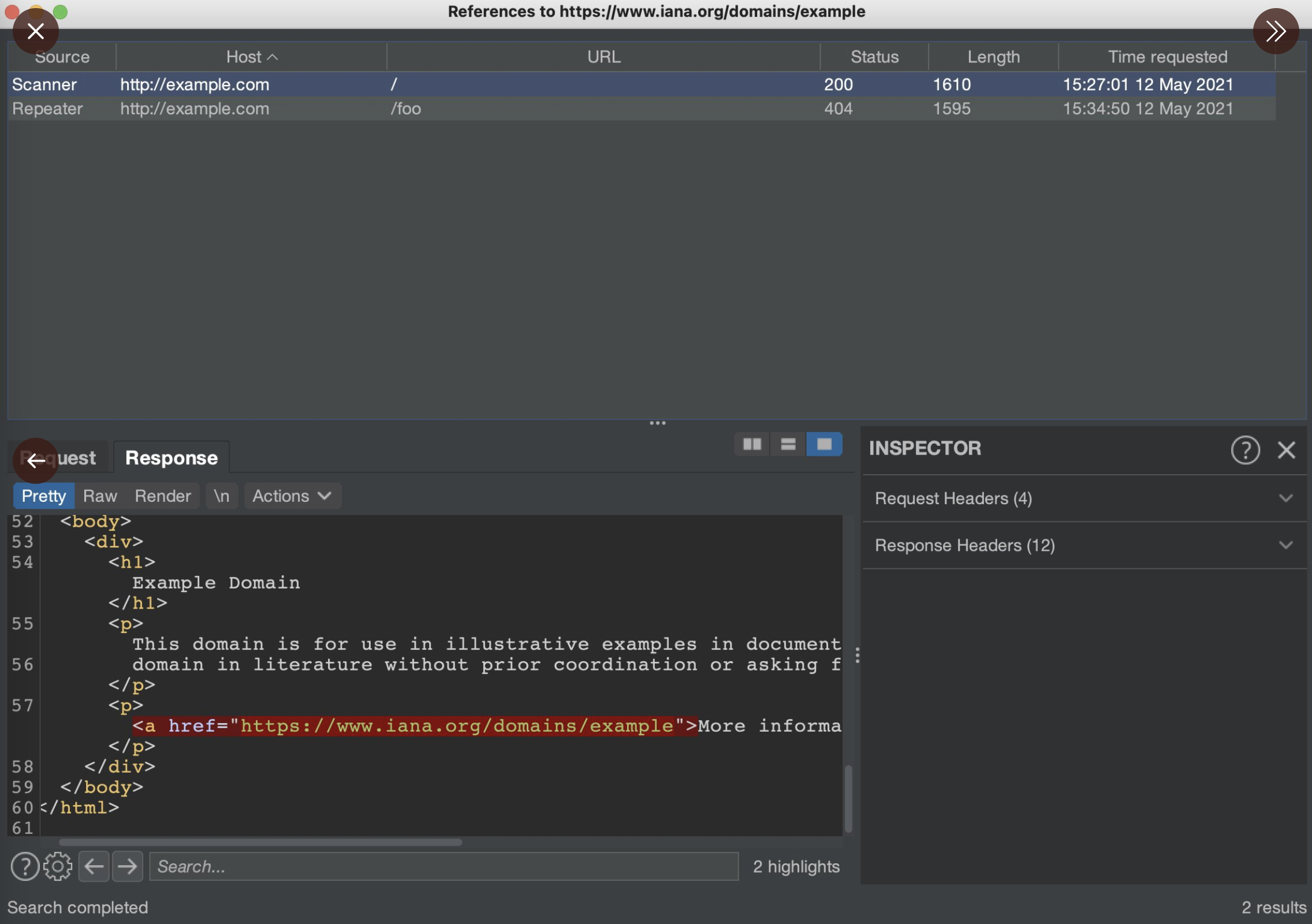1312x924 pixels.
Task: Sort by Status column header
Action: [874, 57]
